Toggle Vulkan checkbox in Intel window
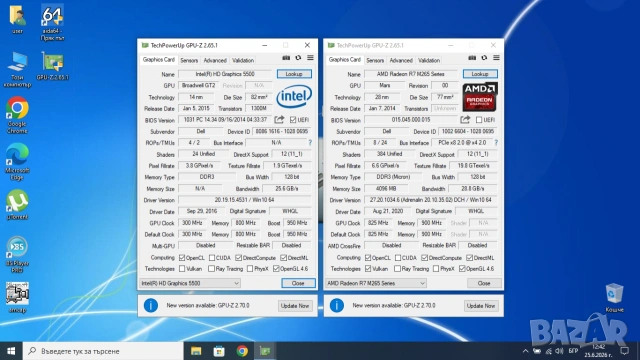 pos(182,269)
